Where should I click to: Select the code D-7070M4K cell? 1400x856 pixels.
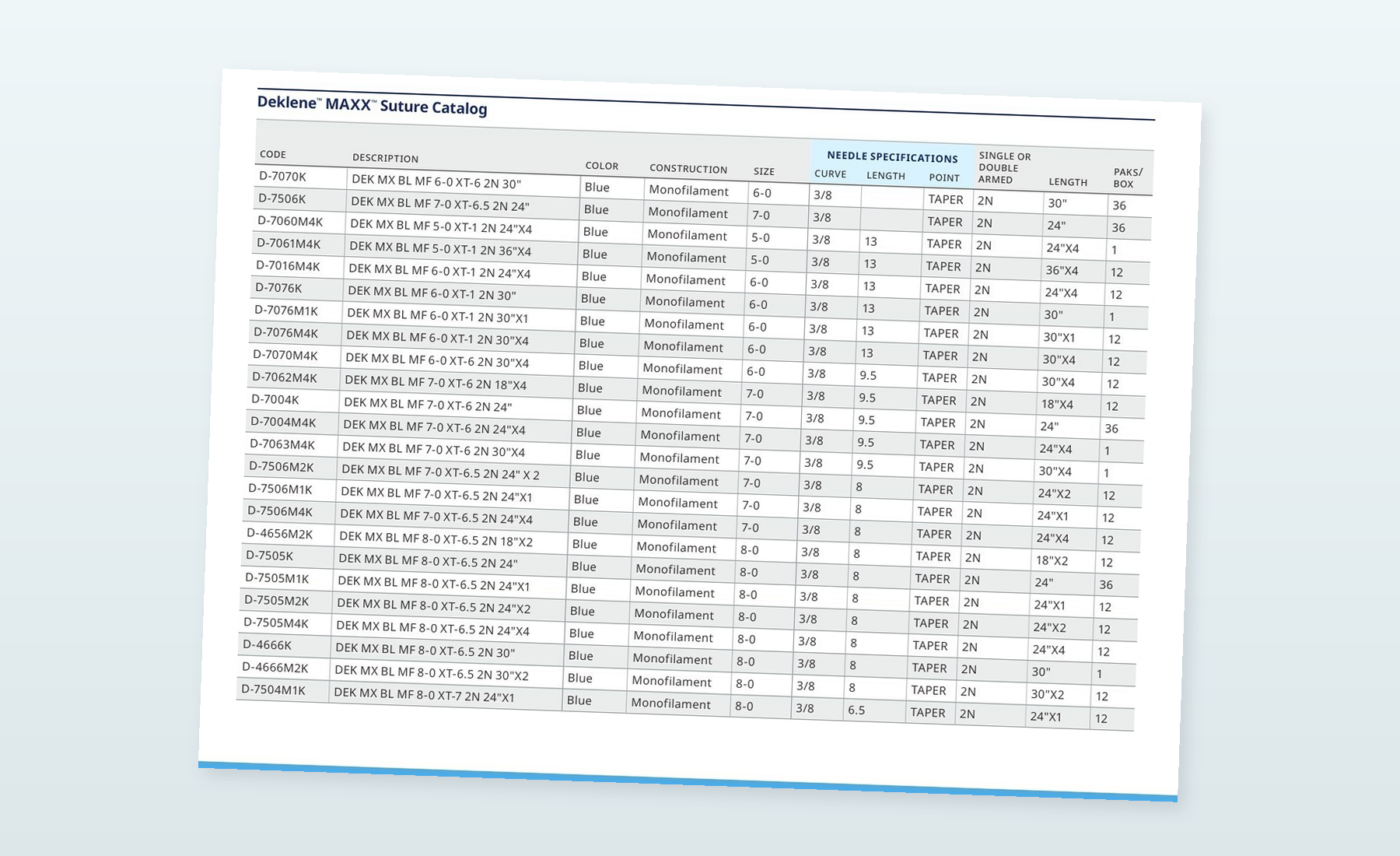click(x=285, y=356)
